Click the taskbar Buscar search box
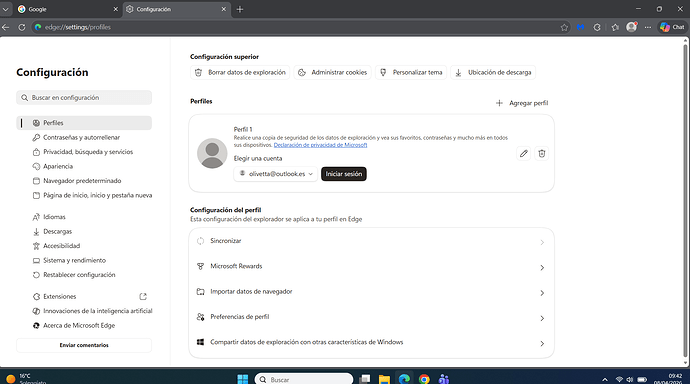690x384 pixels. [x=304, y=379]
